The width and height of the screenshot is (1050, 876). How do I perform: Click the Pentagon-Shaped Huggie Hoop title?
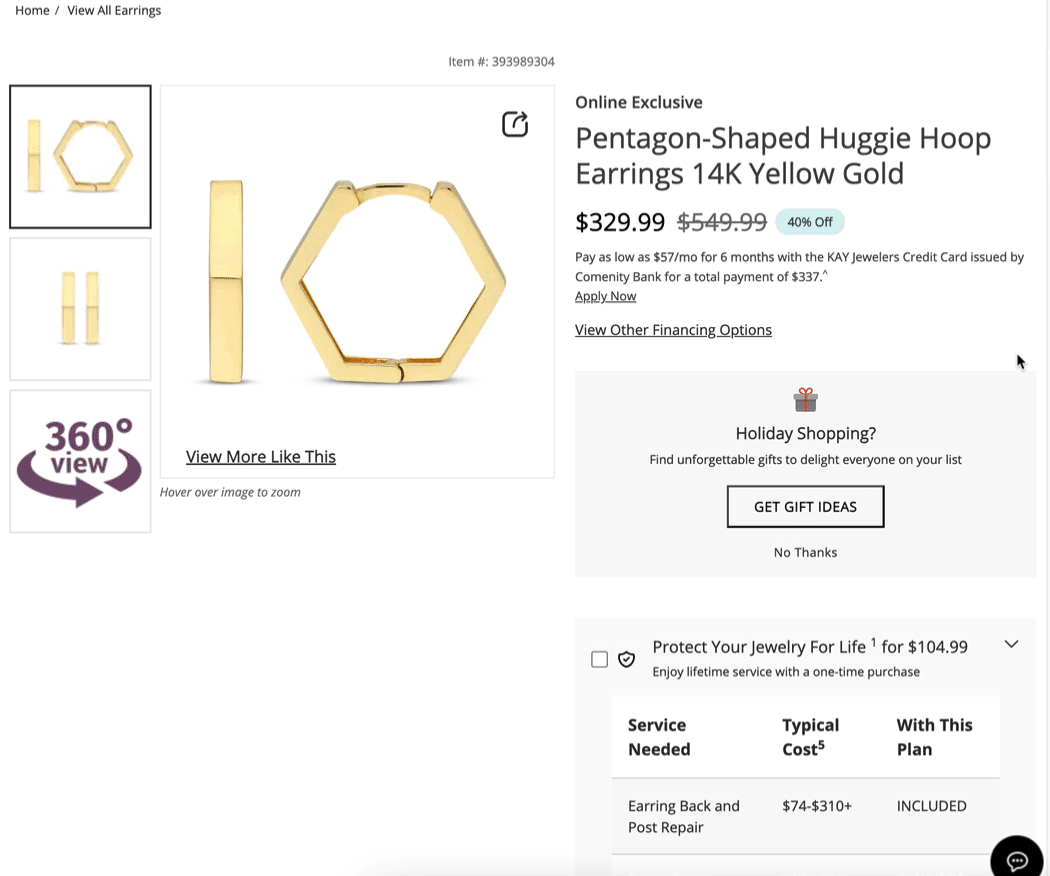[782, 155]
